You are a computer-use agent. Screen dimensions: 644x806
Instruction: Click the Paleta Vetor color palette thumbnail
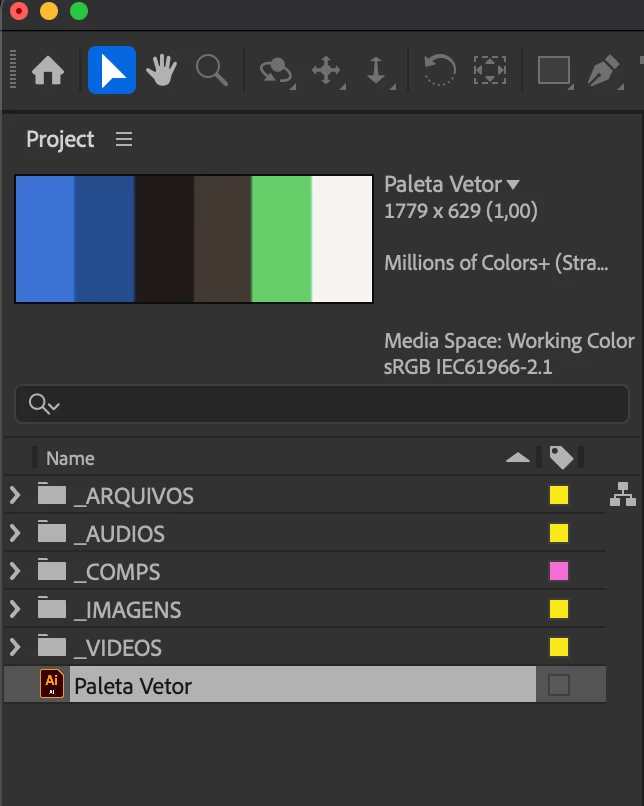coord(194,239)
